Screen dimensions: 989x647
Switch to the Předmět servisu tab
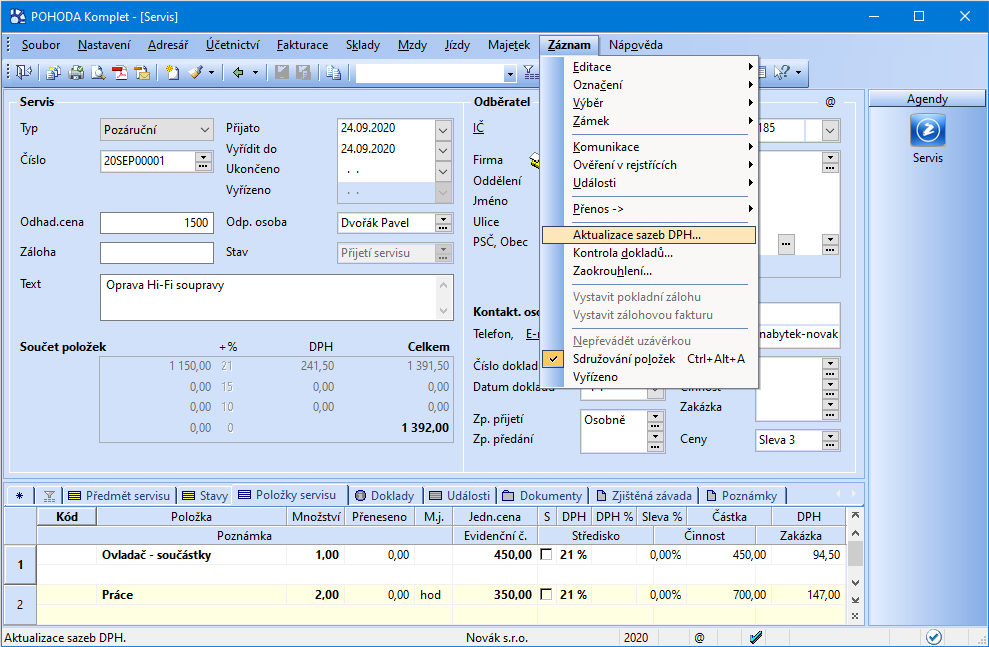click(x=119, y=496)
